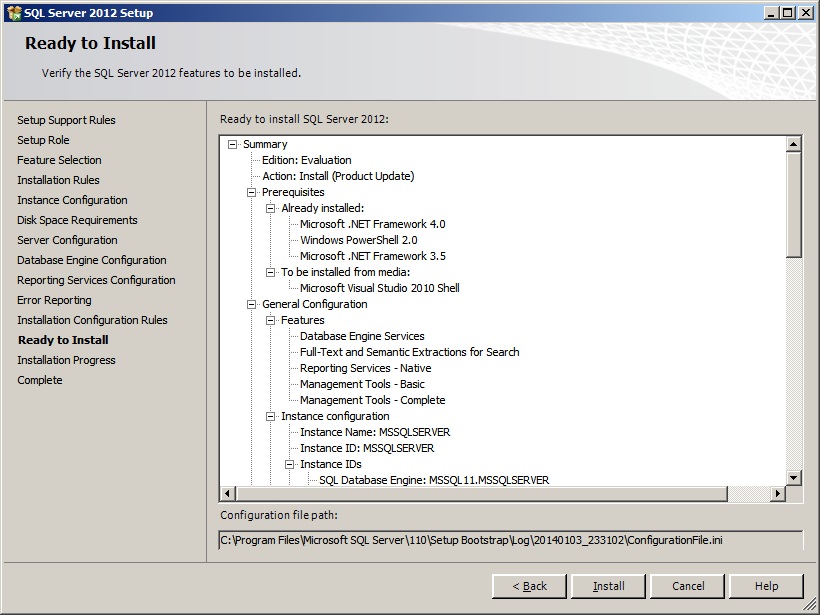The height and width of the screenshot is (615, 820).
Task: Go back with the Back button
Action: [529, 586]
